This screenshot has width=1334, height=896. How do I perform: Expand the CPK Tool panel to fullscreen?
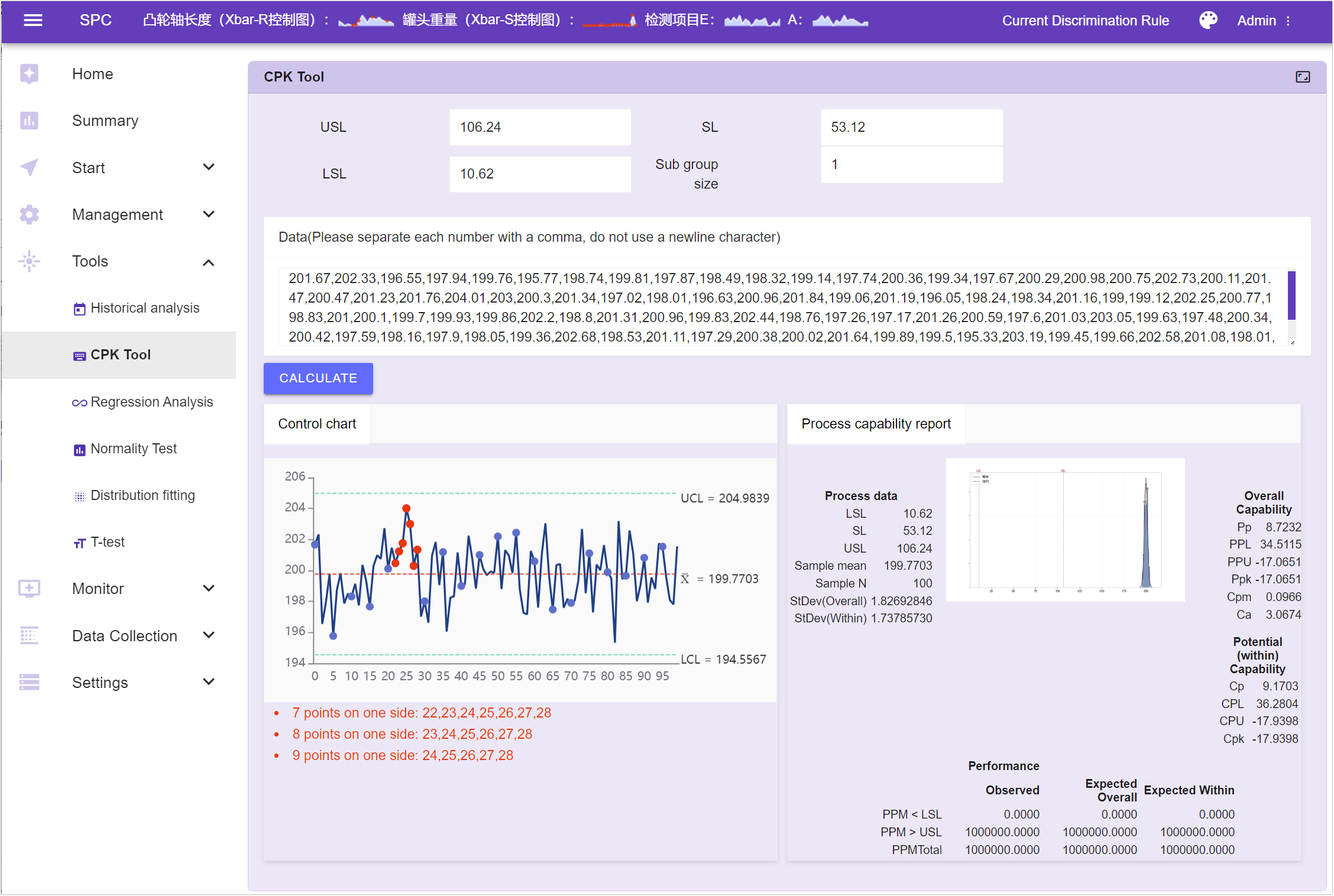pos(1303,77)
